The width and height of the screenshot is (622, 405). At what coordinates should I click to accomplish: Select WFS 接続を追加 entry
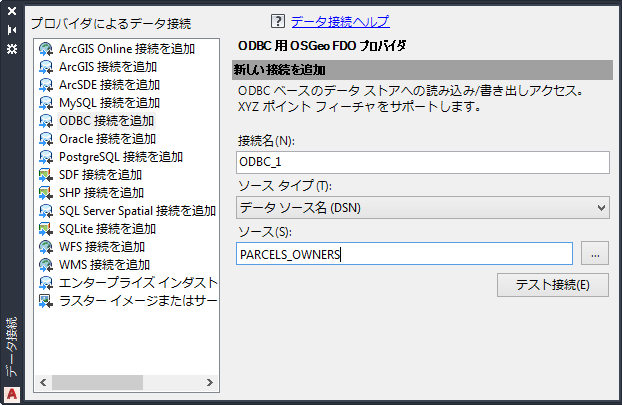coord(102,247)
